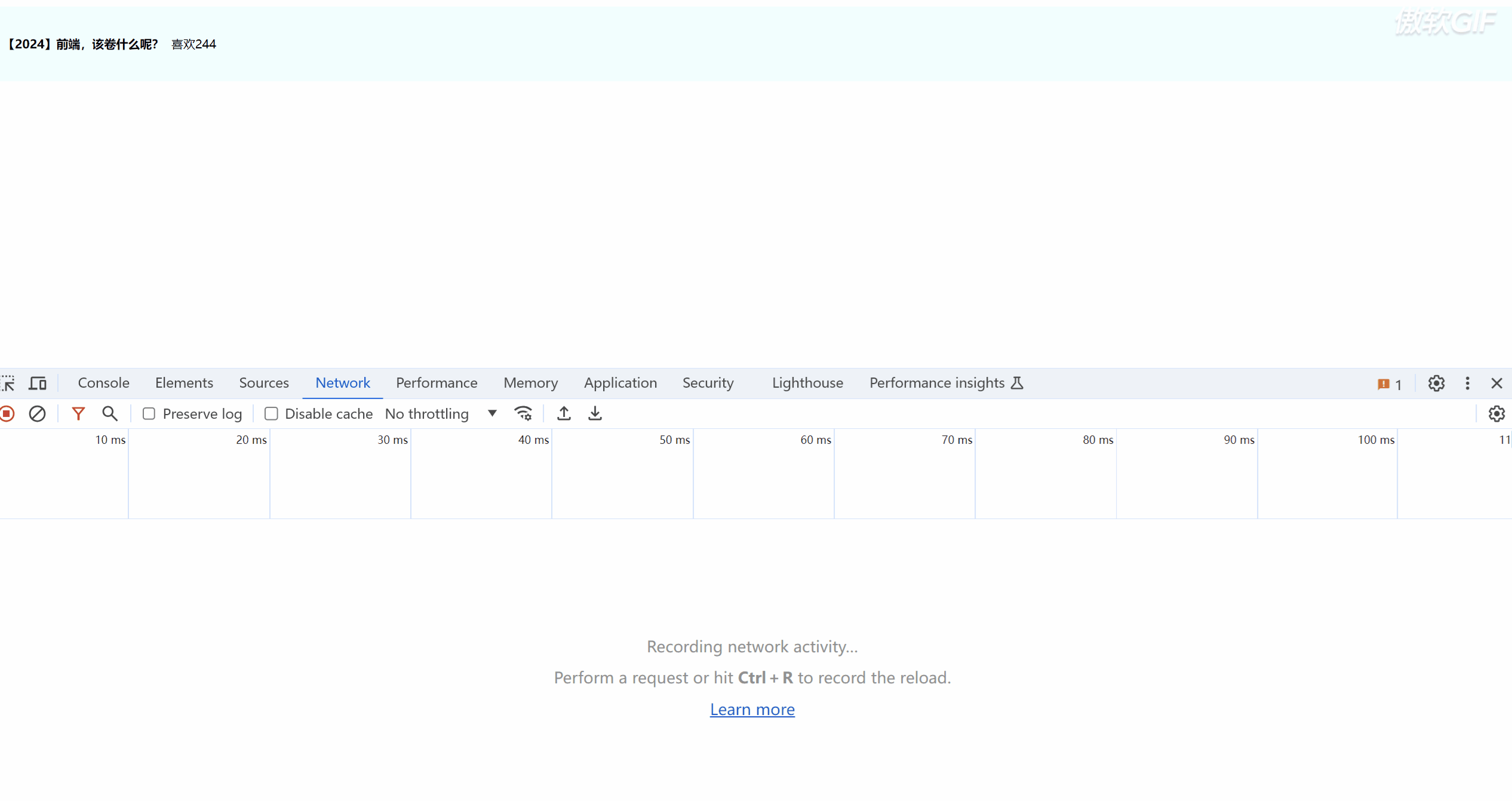Viewport: 1512px width, 801px height.
Task: Open Network panel settings gear
Action: point(1496,414)
